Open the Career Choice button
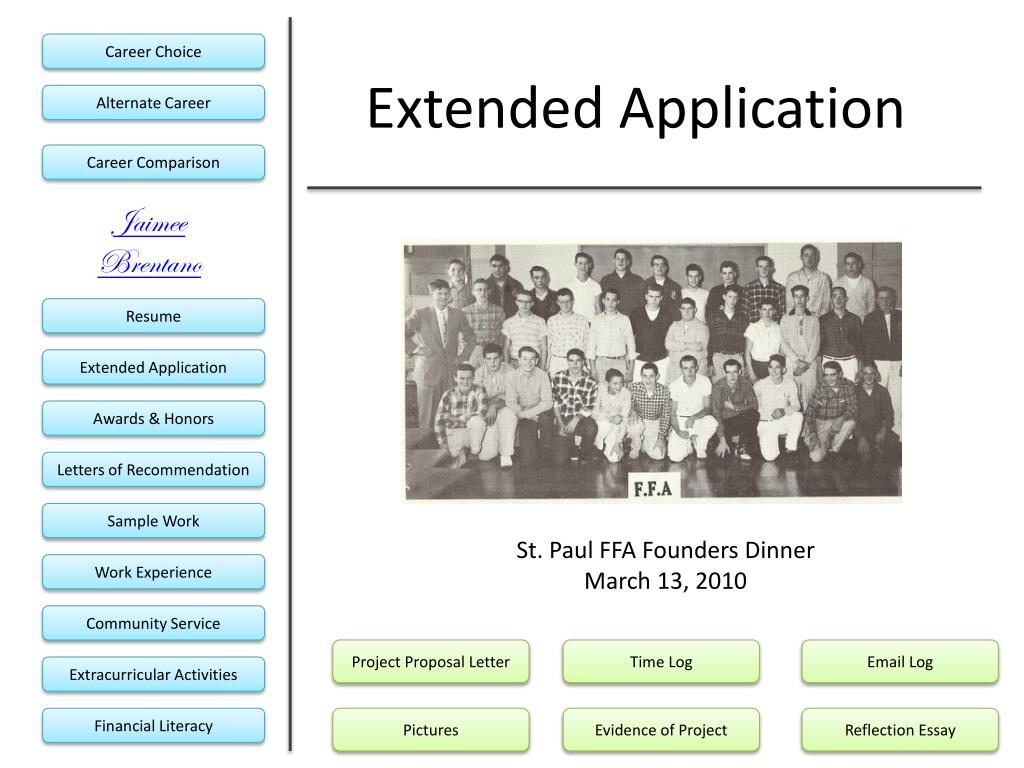 [x=153, y=52]
